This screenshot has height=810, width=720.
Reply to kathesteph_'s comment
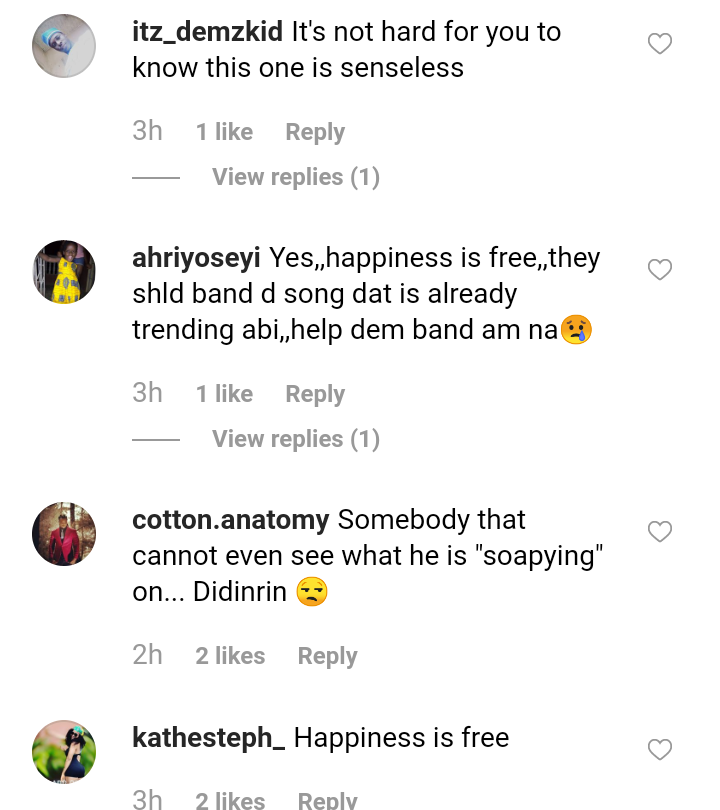(x=327, y=800)
